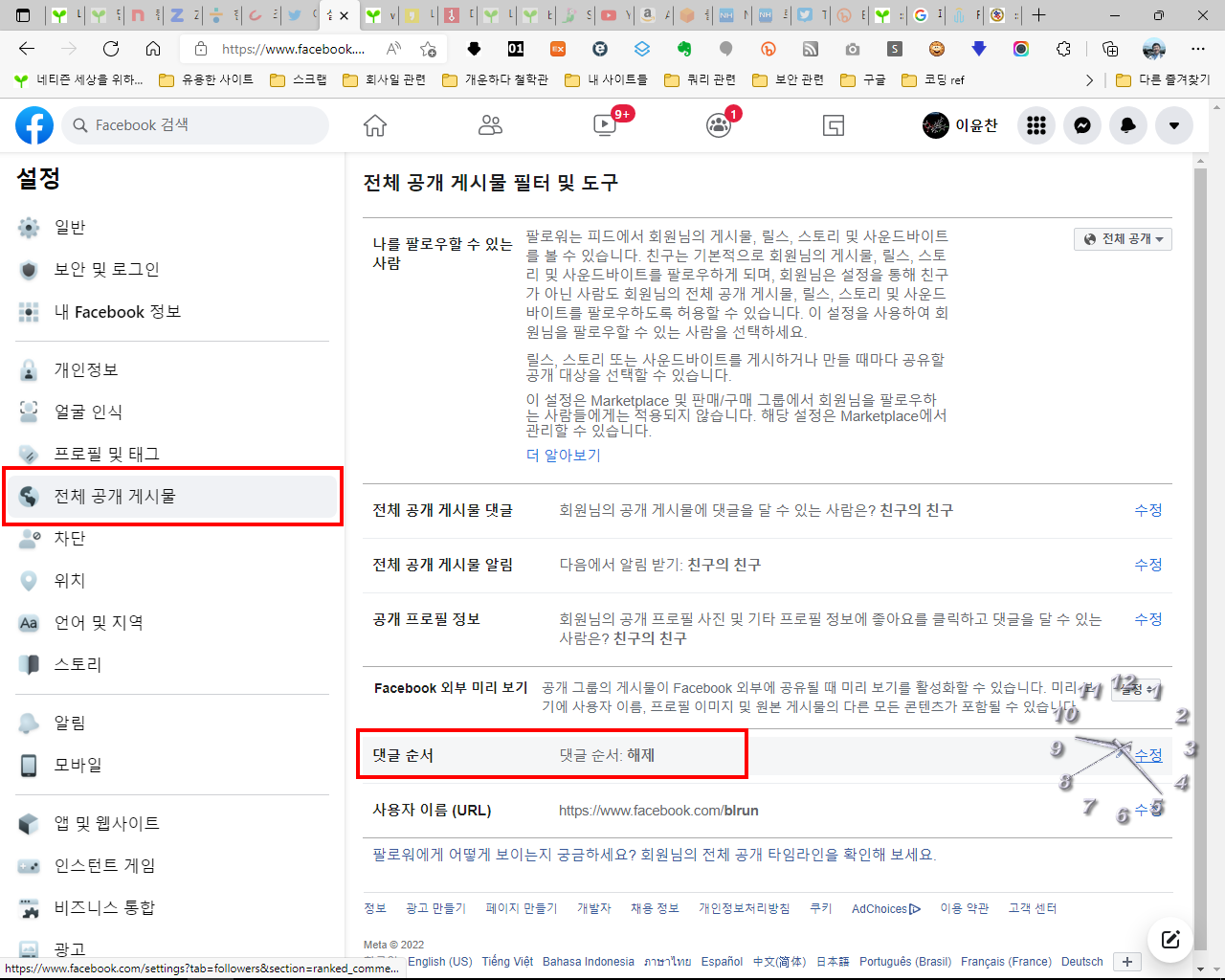1225x980 pixels.
Task: Open 다른 즐겨찾기 bookmarks folder
Action: (x=1164, y=80)
